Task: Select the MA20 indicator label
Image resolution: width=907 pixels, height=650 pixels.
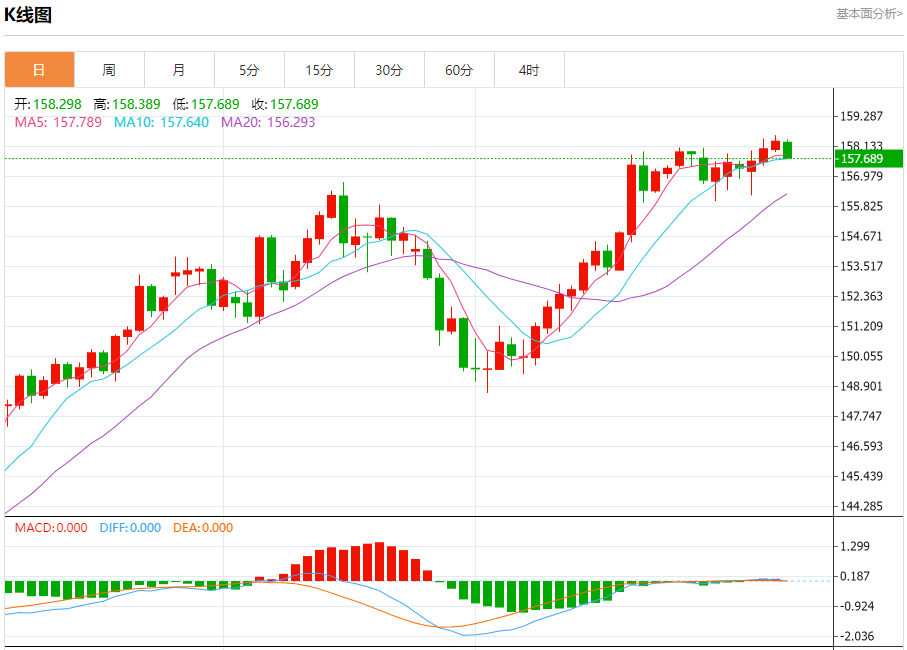Action: pyautogui.click(x=267, y=122)
